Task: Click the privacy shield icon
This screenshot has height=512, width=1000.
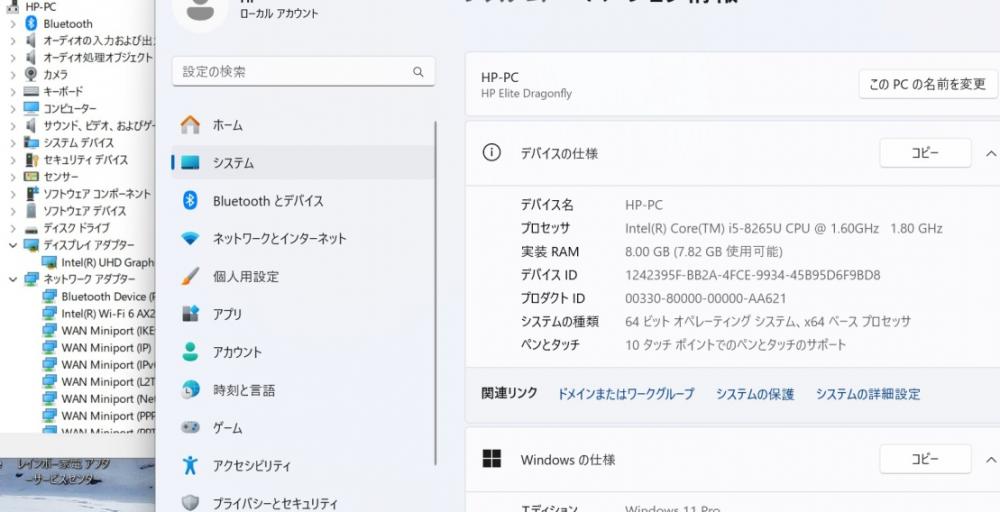Action: pos(190,503)
